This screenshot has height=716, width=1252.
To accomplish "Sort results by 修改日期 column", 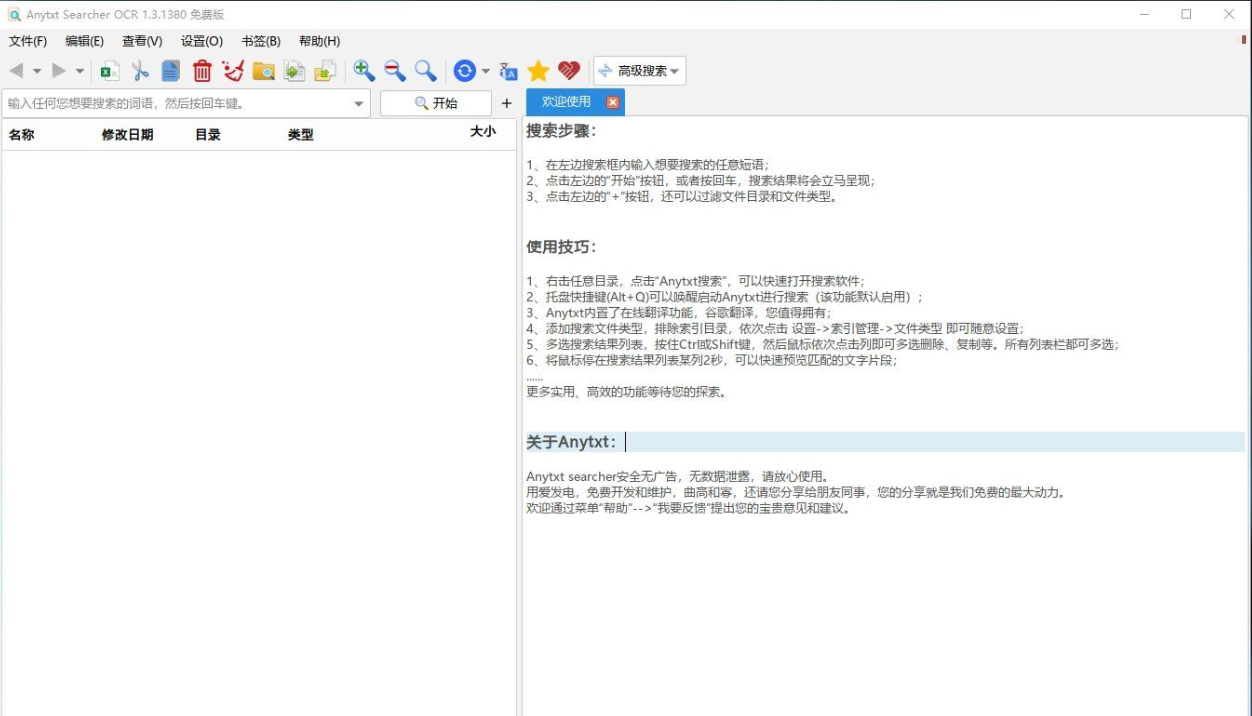I will [127, 134].
